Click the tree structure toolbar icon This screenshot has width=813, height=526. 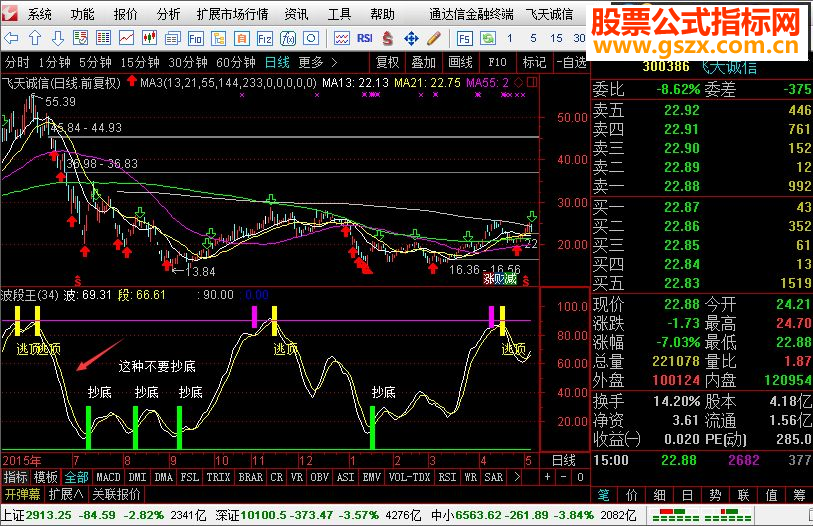[218, 38]
